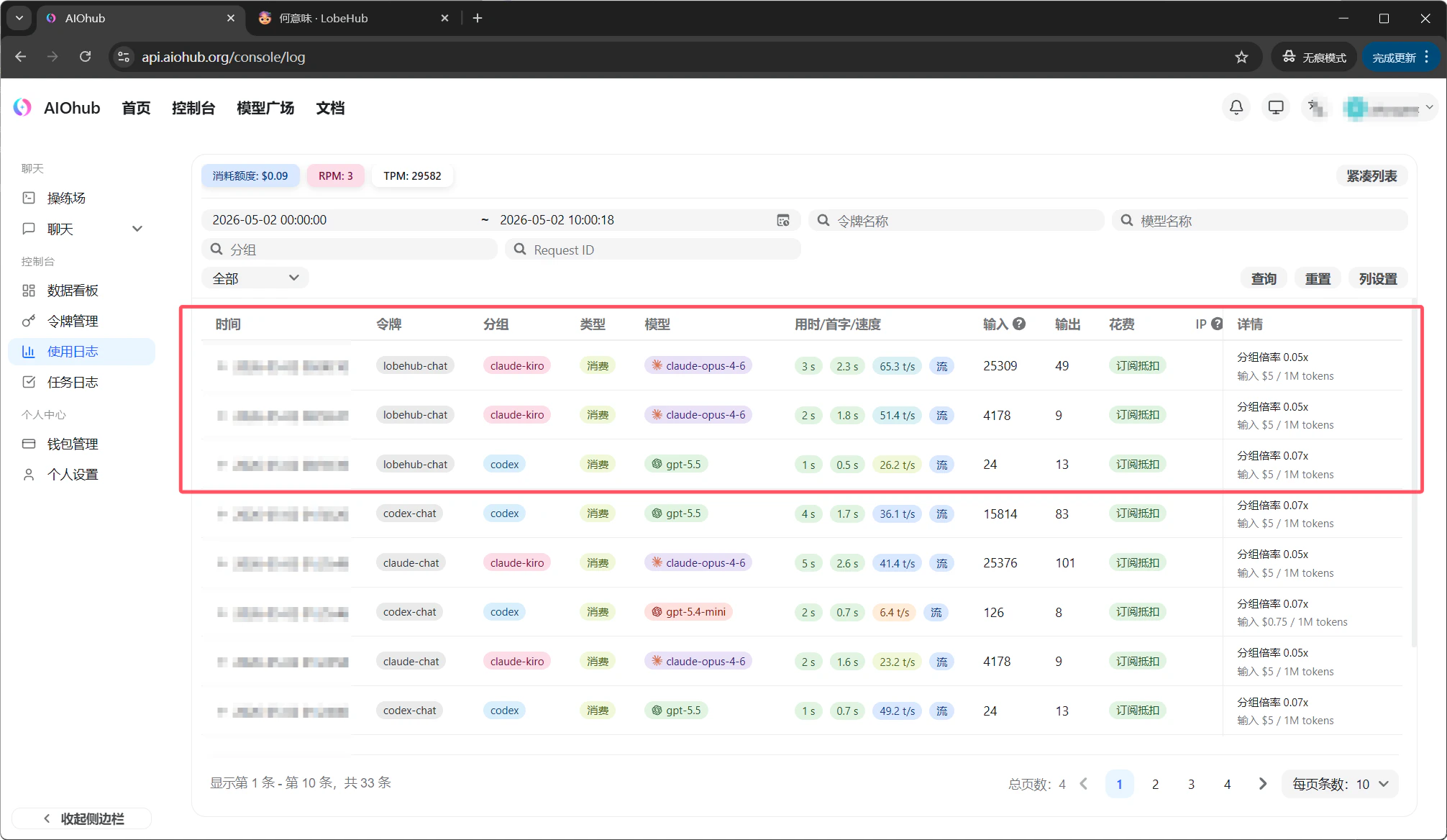Click the 花费 column header

click(1122, 324)
